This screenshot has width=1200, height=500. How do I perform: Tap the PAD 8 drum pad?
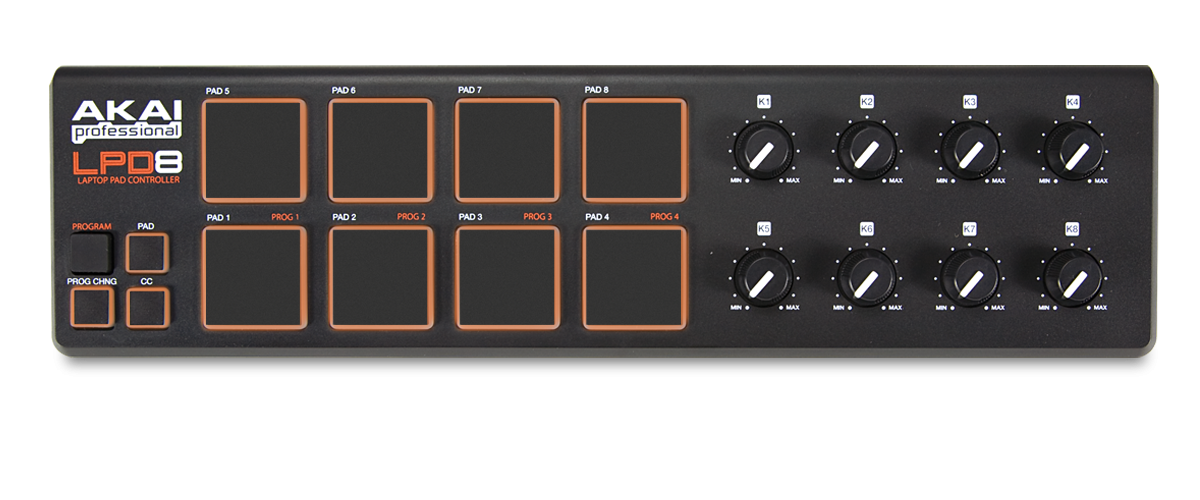(x=634, y=150)
